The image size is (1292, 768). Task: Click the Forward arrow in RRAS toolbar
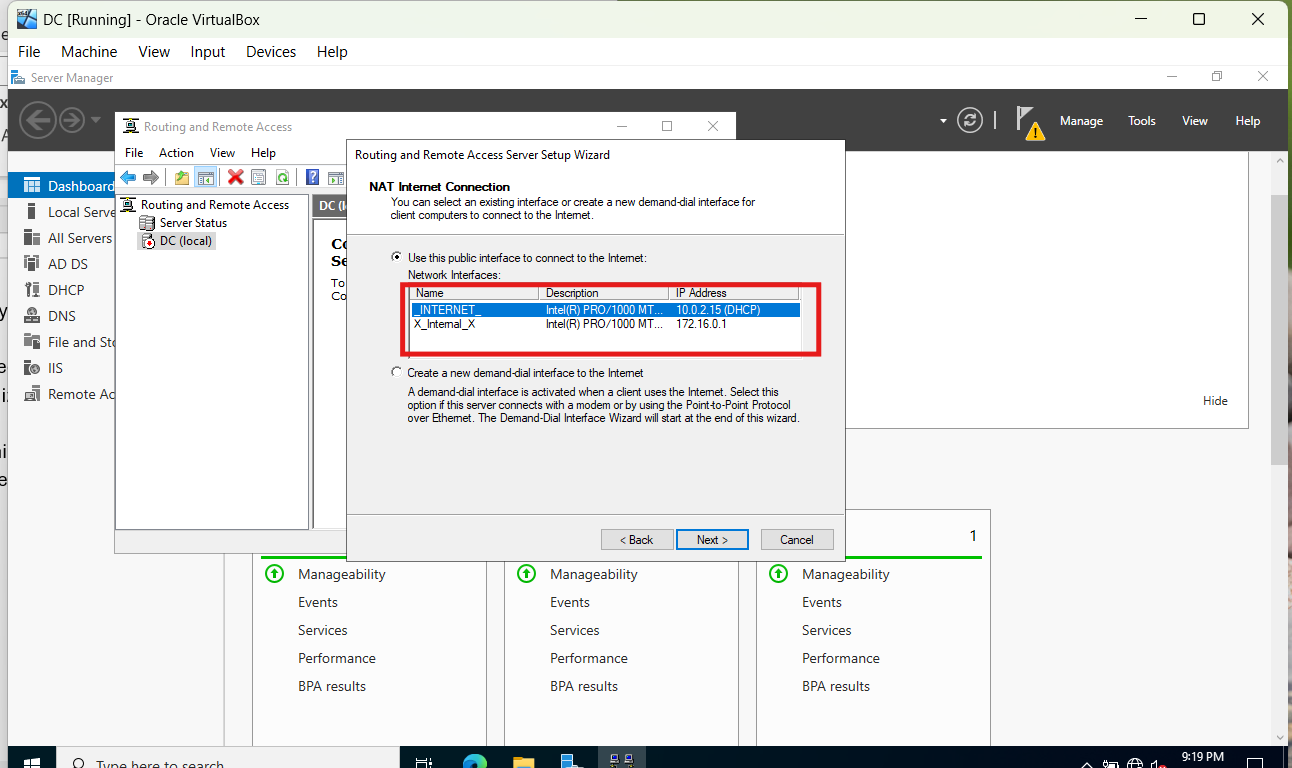pyautogui.click(x=151, y=177)
